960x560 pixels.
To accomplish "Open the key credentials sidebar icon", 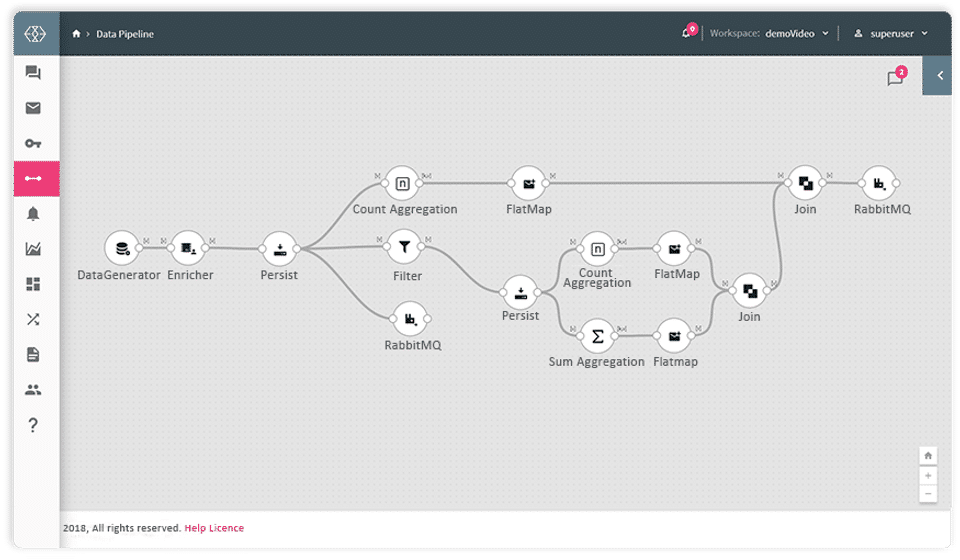I will [33, 143].
